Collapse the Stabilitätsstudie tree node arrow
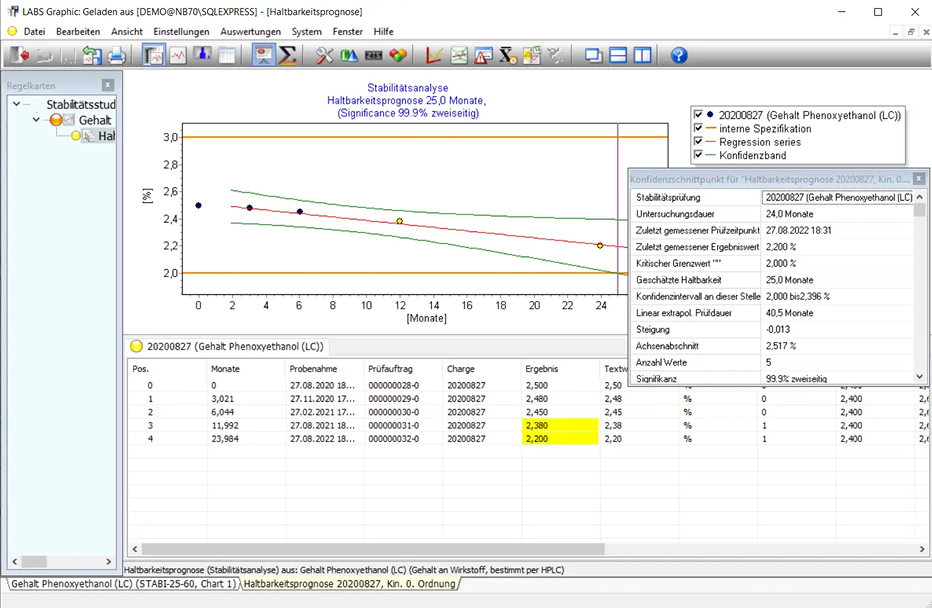Screen dimensions: 932x608 (16, 104)
